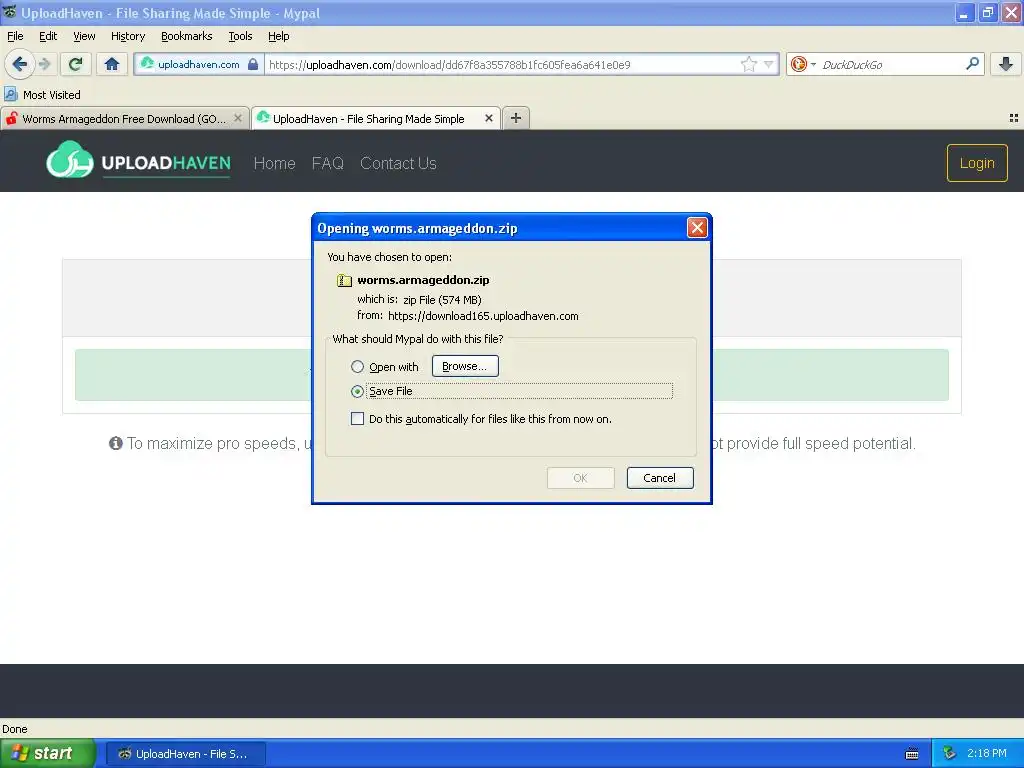This screenshot has height=768, width=1024.
Task: Click the search magnifier icon
Action: tap(972, 64)
